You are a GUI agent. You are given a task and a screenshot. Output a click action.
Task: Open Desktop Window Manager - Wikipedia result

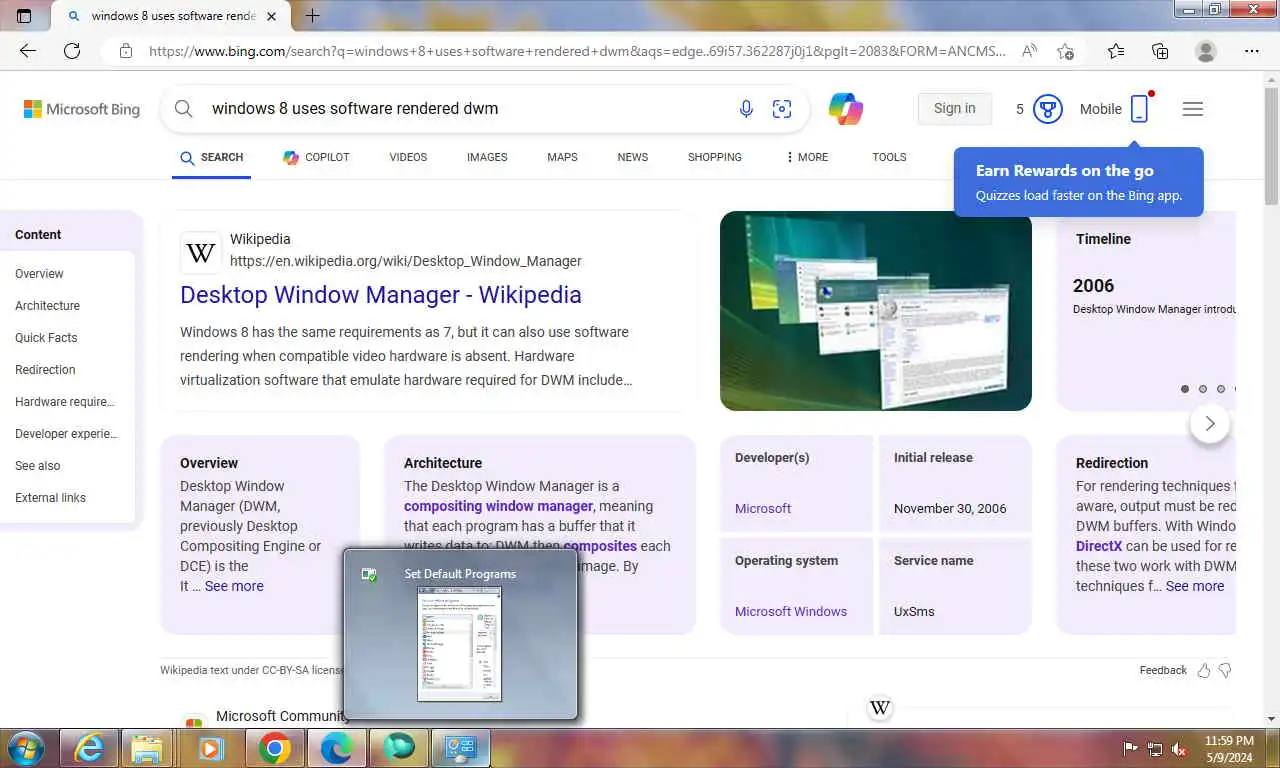coord(381,295)
